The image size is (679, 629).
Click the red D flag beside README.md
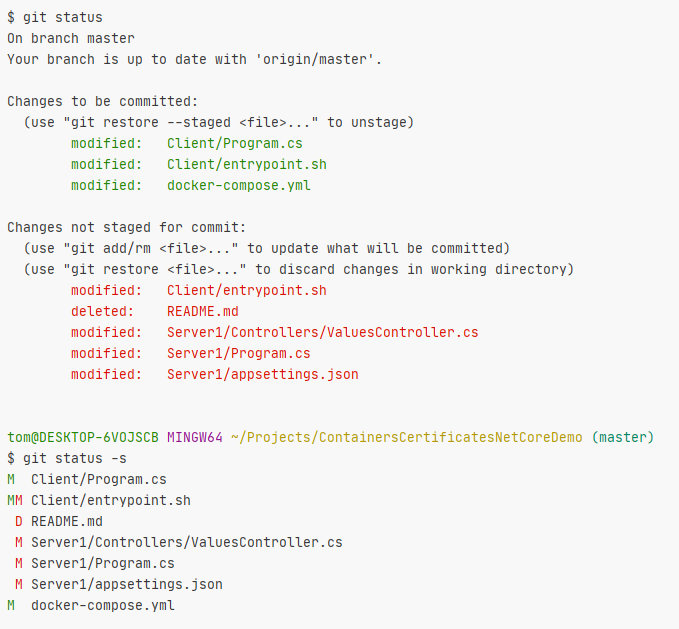click(x=19, y=521)
